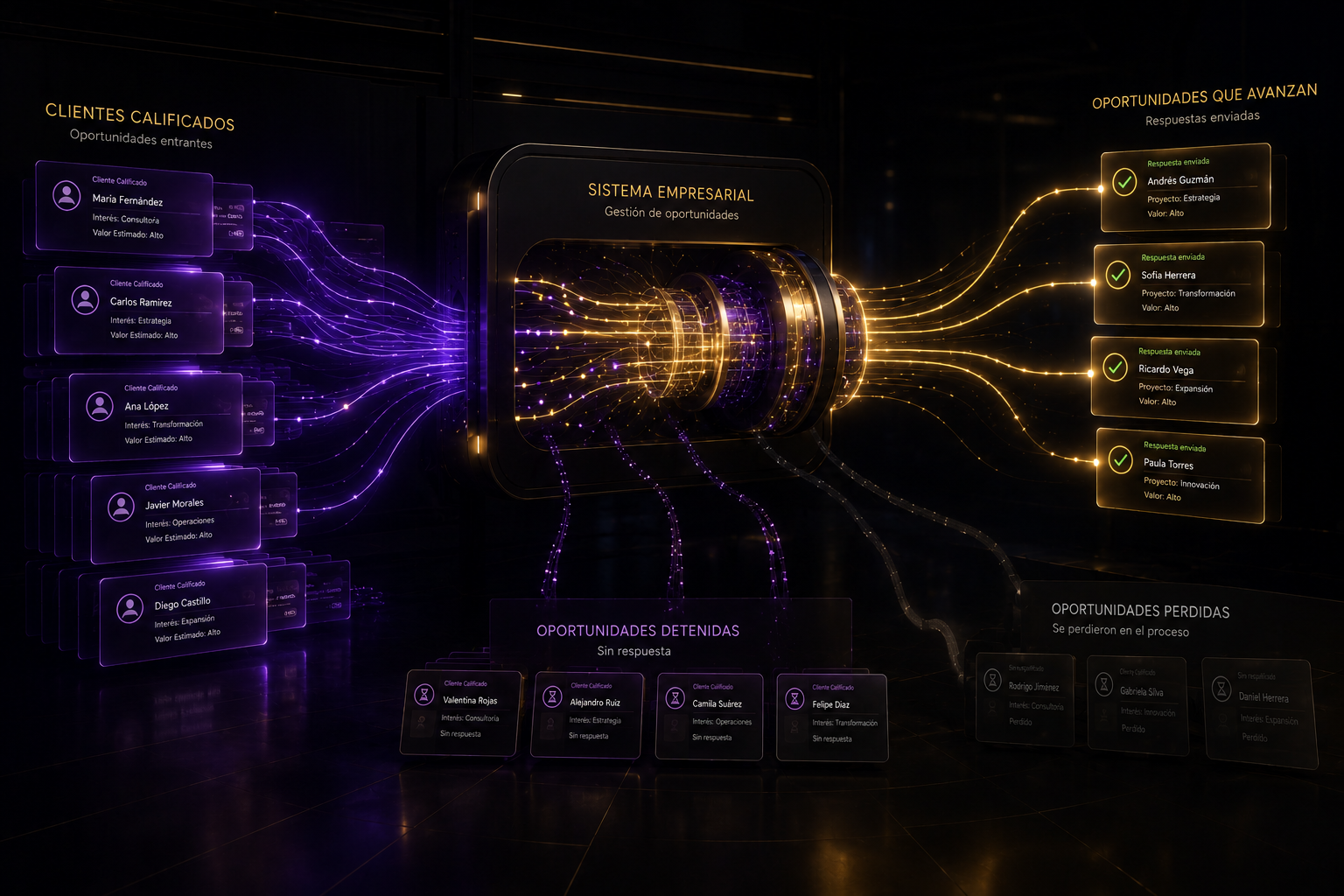Image resolution: width=1344 pixels, height=896 pixels.
Task: Select the Oportunidades que Avanzan heading
Action: [1204, 96]
